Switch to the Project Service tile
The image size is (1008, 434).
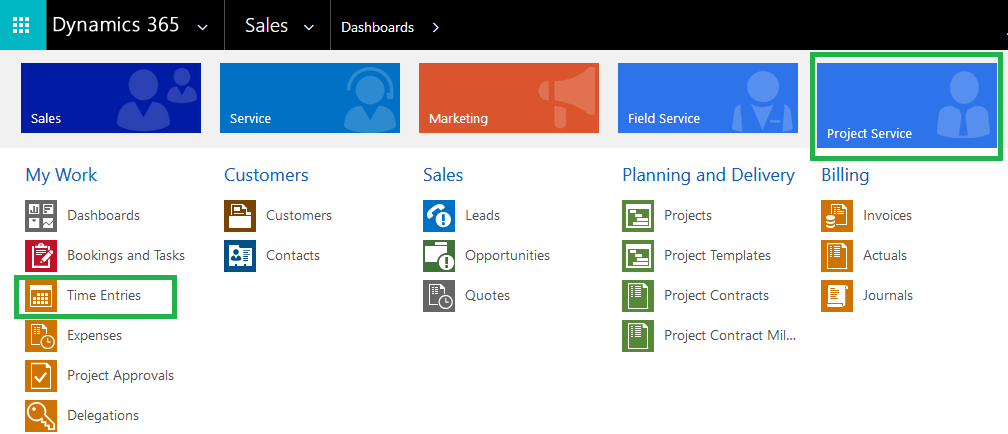point(906,105)
